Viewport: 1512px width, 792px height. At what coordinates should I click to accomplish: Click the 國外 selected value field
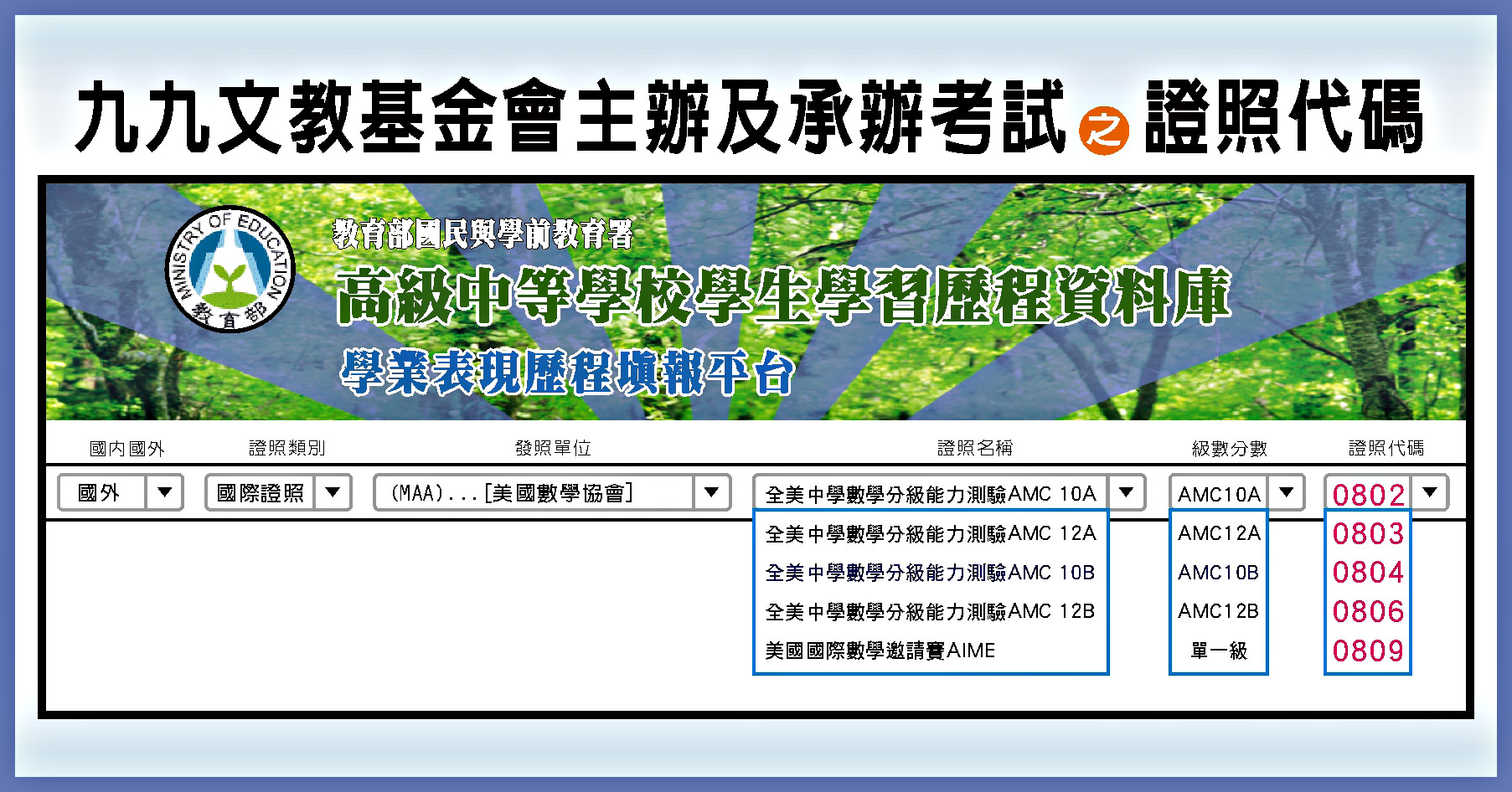click(x=102, y=492)
